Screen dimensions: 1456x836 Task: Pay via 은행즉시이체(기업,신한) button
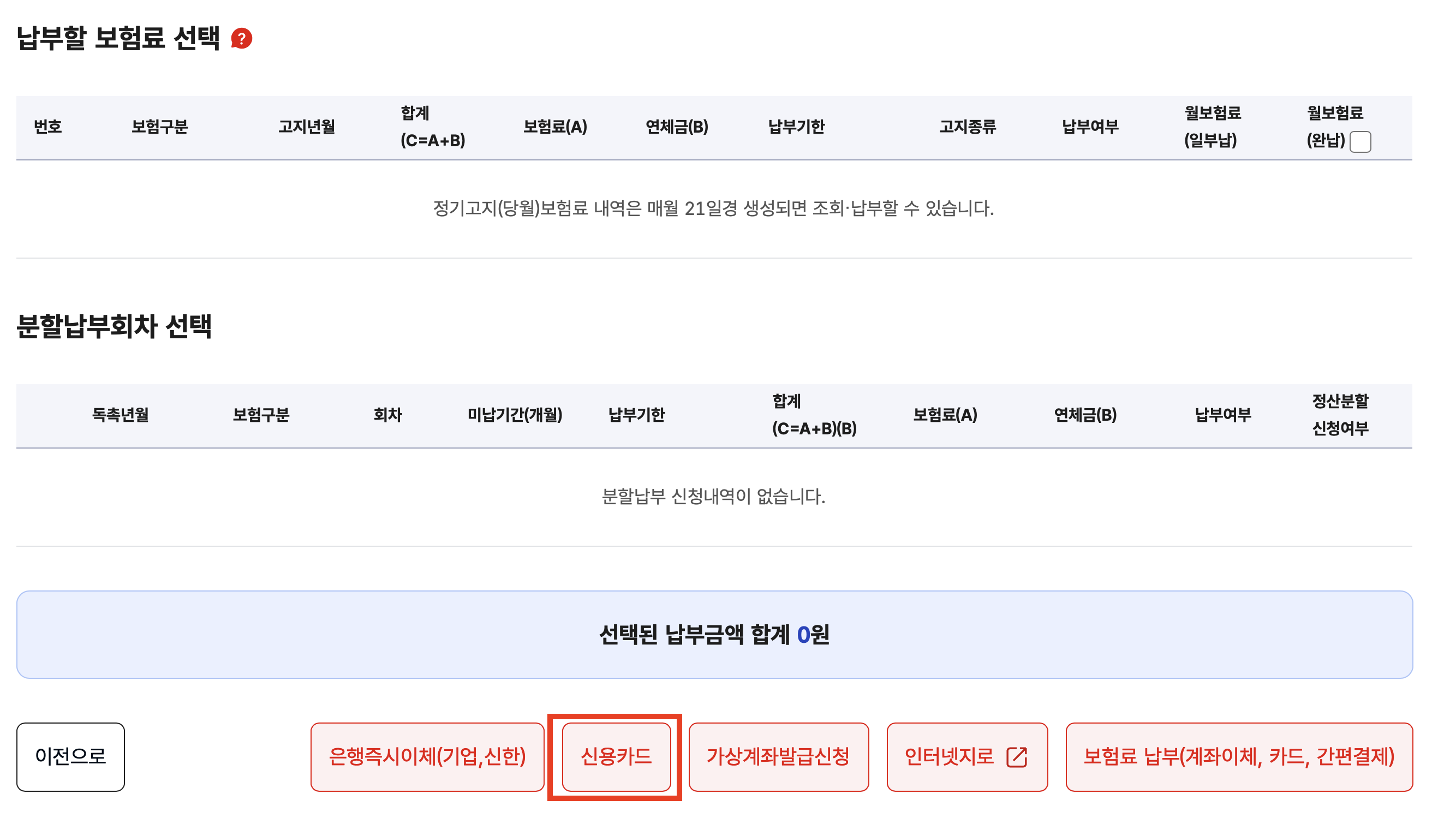click(x=427, y=756)
